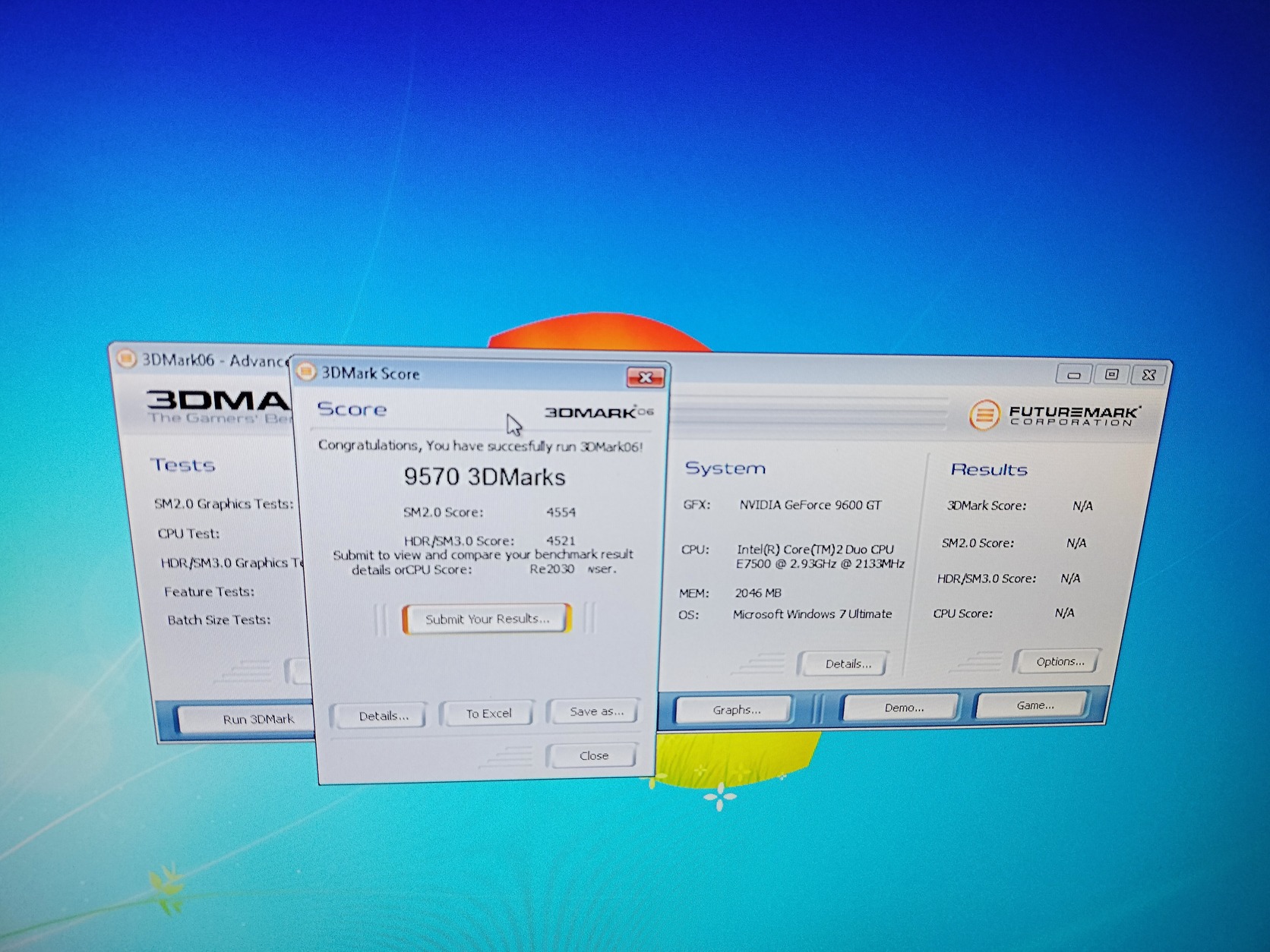
Task: Select the HDR/SM3.0 Score value 4521
Action: click(x=561, y=541)
